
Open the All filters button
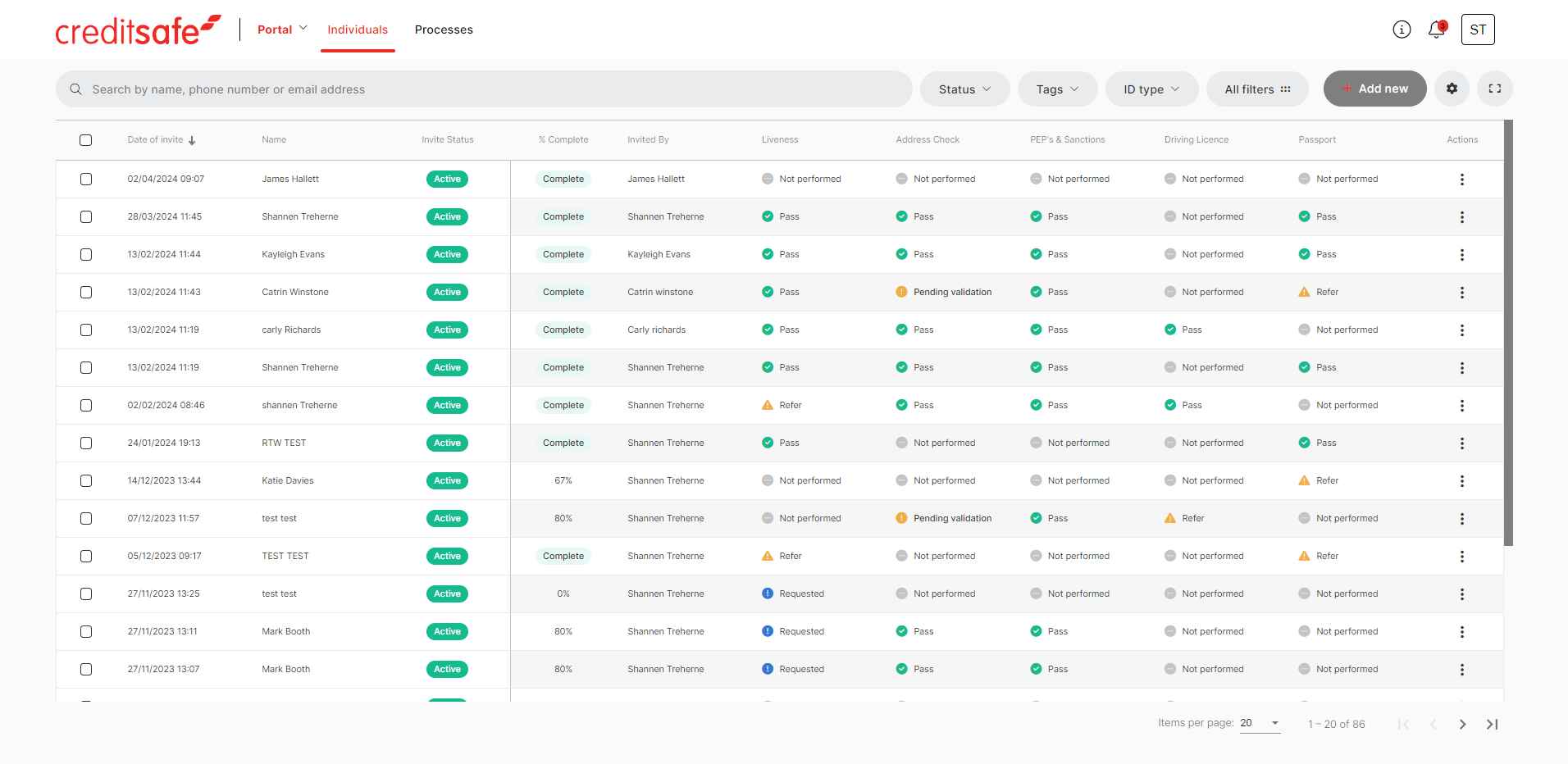pos(1257,89)
